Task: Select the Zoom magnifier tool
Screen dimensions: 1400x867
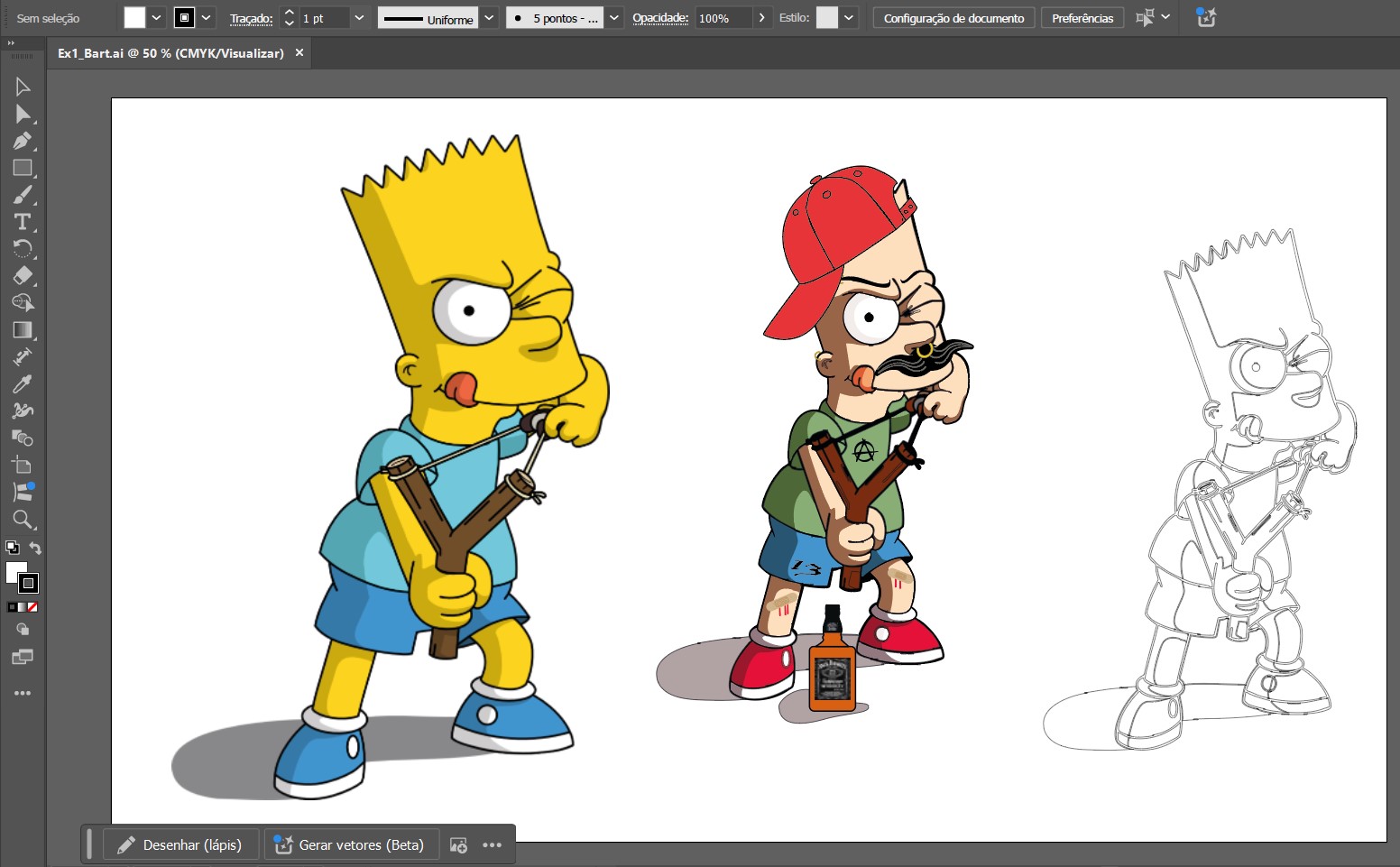Action: click(x=23, y=520)
